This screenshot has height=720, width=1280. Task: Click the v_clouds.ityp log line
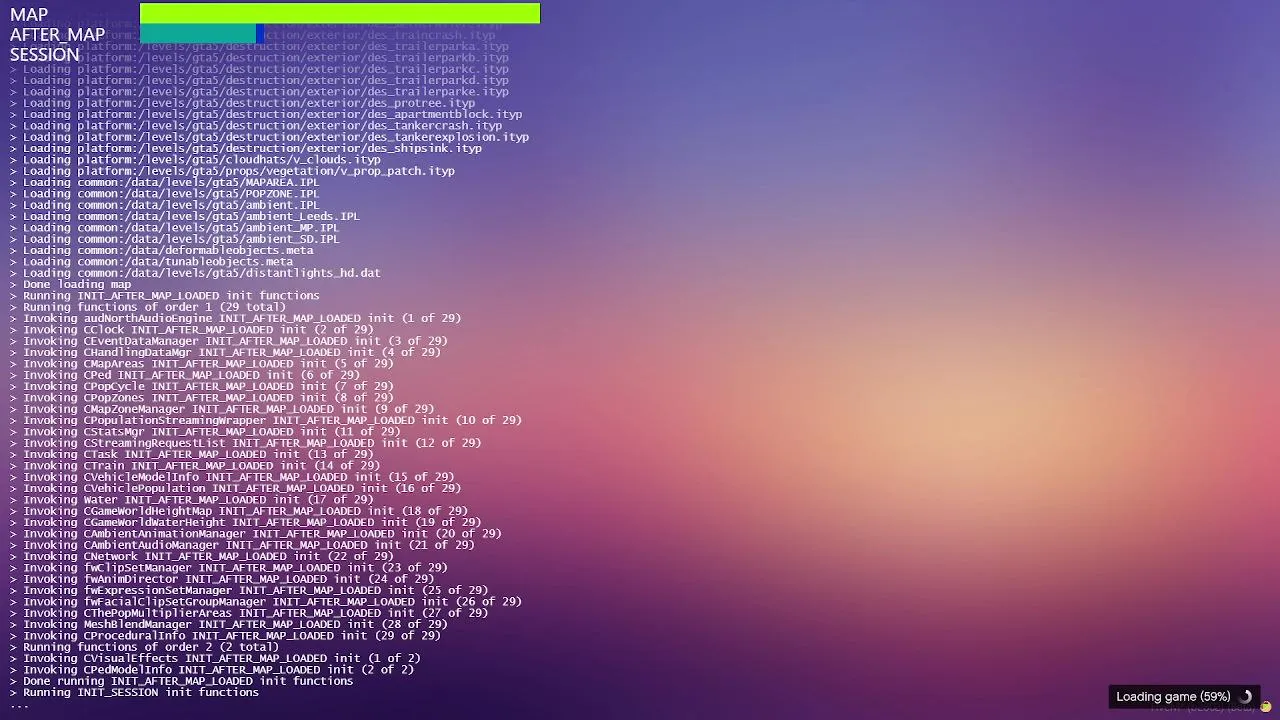[195, 160]
